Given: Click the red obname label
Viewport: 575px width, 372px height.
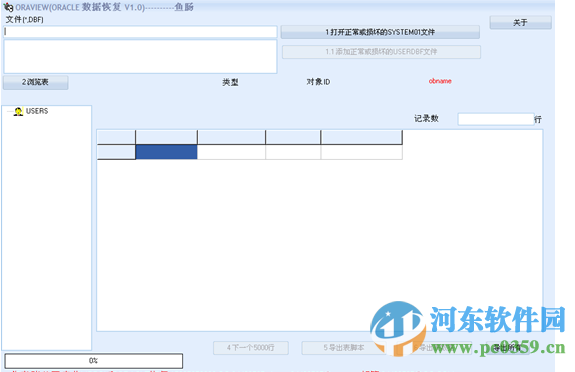Looking at the screenshot, I should (440, 81).
